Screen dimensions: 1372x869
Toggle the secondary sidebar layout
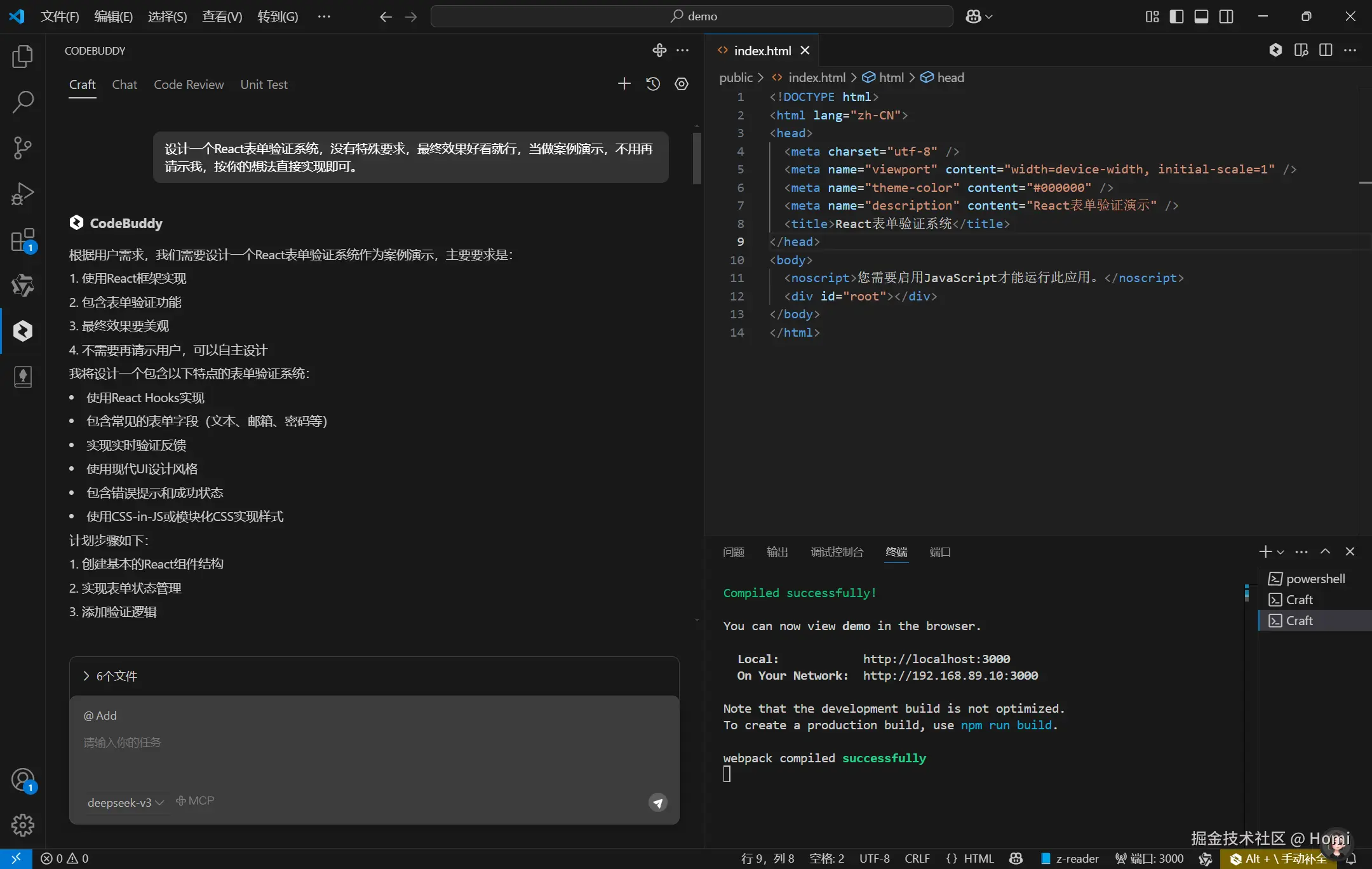pyautogui.click(x=1226, y=16)
